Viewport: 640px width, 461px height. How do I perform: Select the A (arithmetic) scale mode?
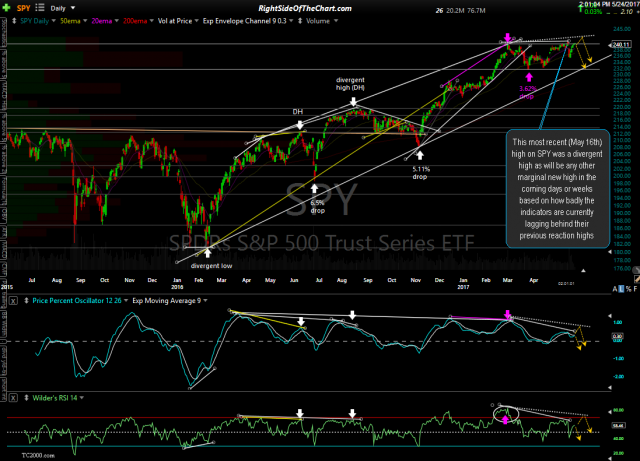point(615,289)
